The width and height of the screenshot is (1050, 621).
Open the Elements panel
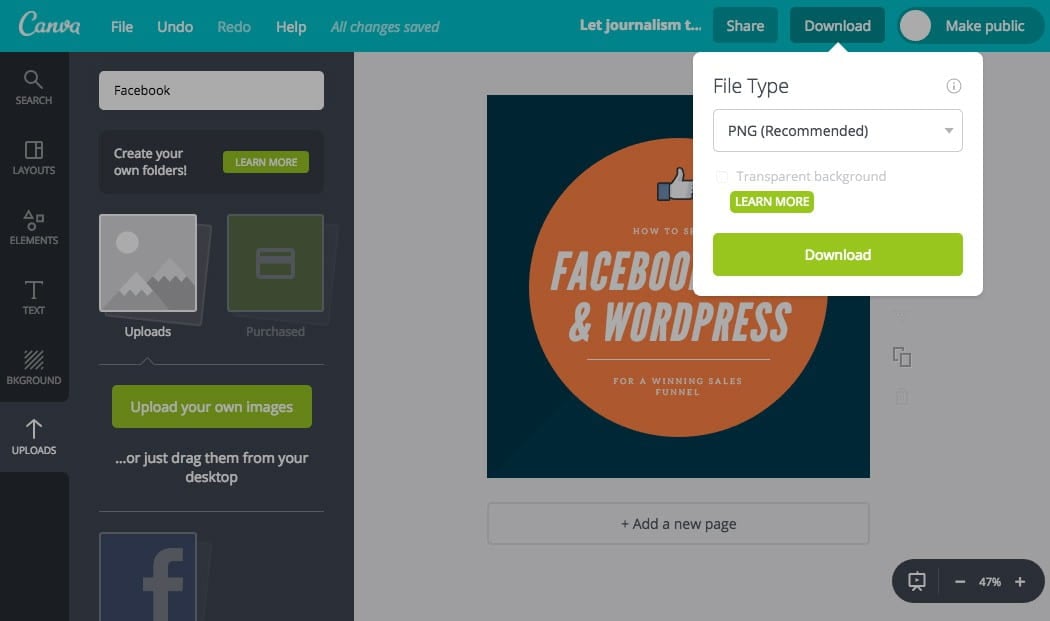34,227
